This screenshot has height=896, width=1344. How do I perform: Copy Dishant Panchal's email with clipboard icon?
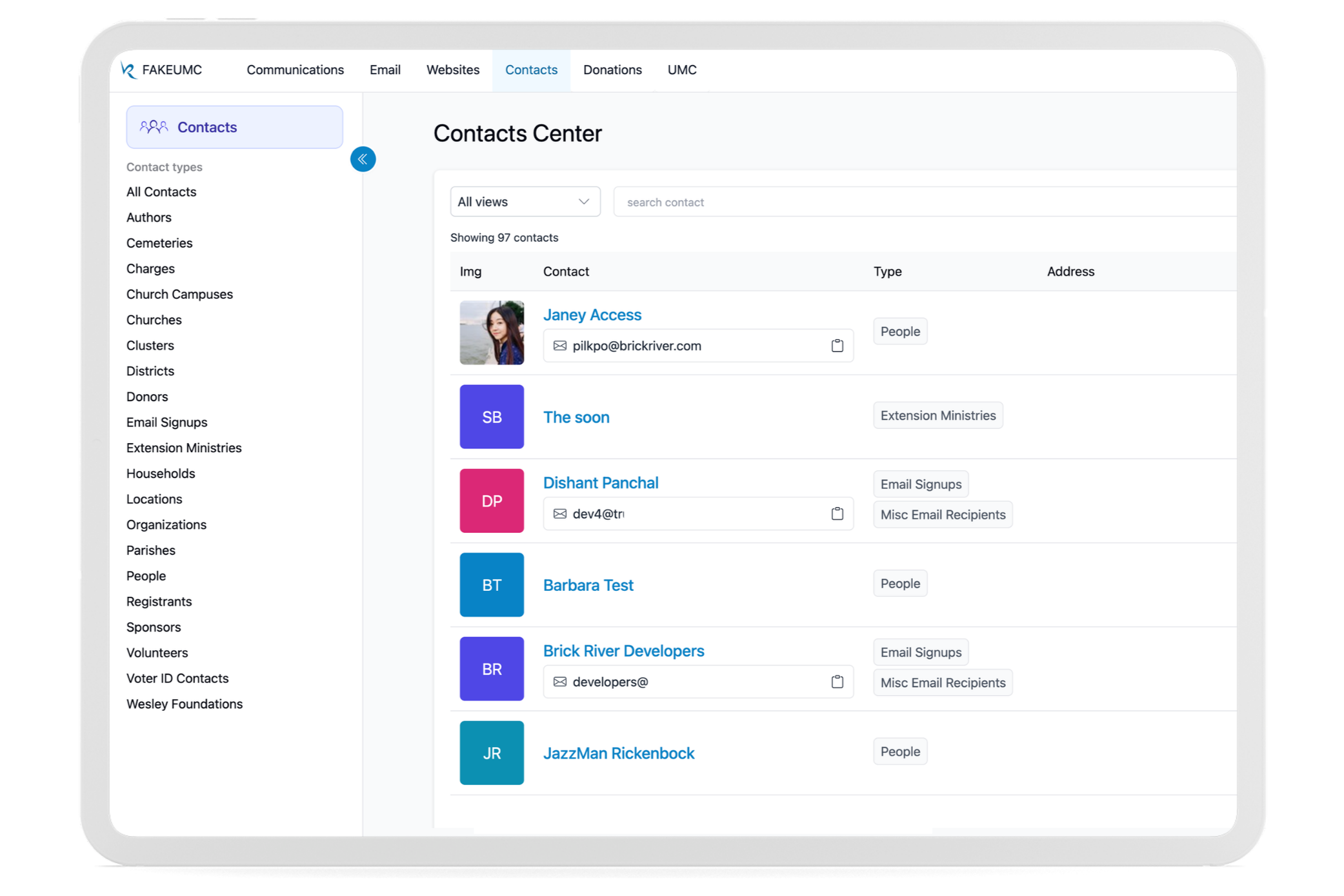(x=837, y=513)
